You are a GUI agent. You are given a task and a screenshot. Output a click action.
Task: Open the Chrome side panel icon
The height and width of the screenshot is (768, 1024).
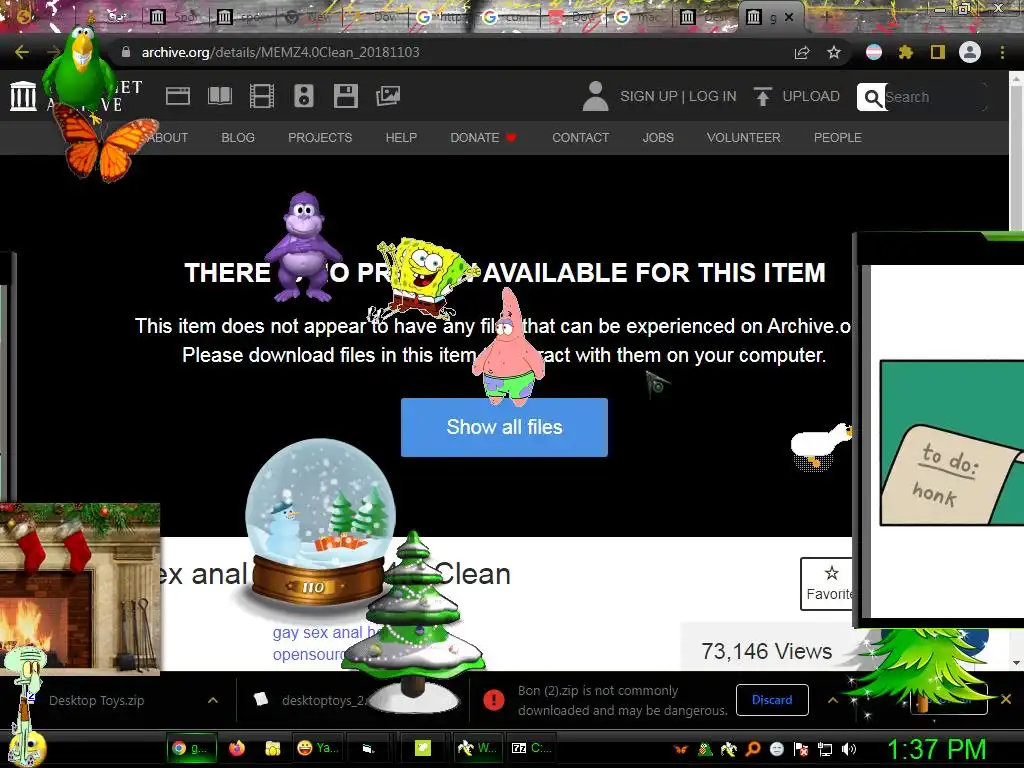938,52
